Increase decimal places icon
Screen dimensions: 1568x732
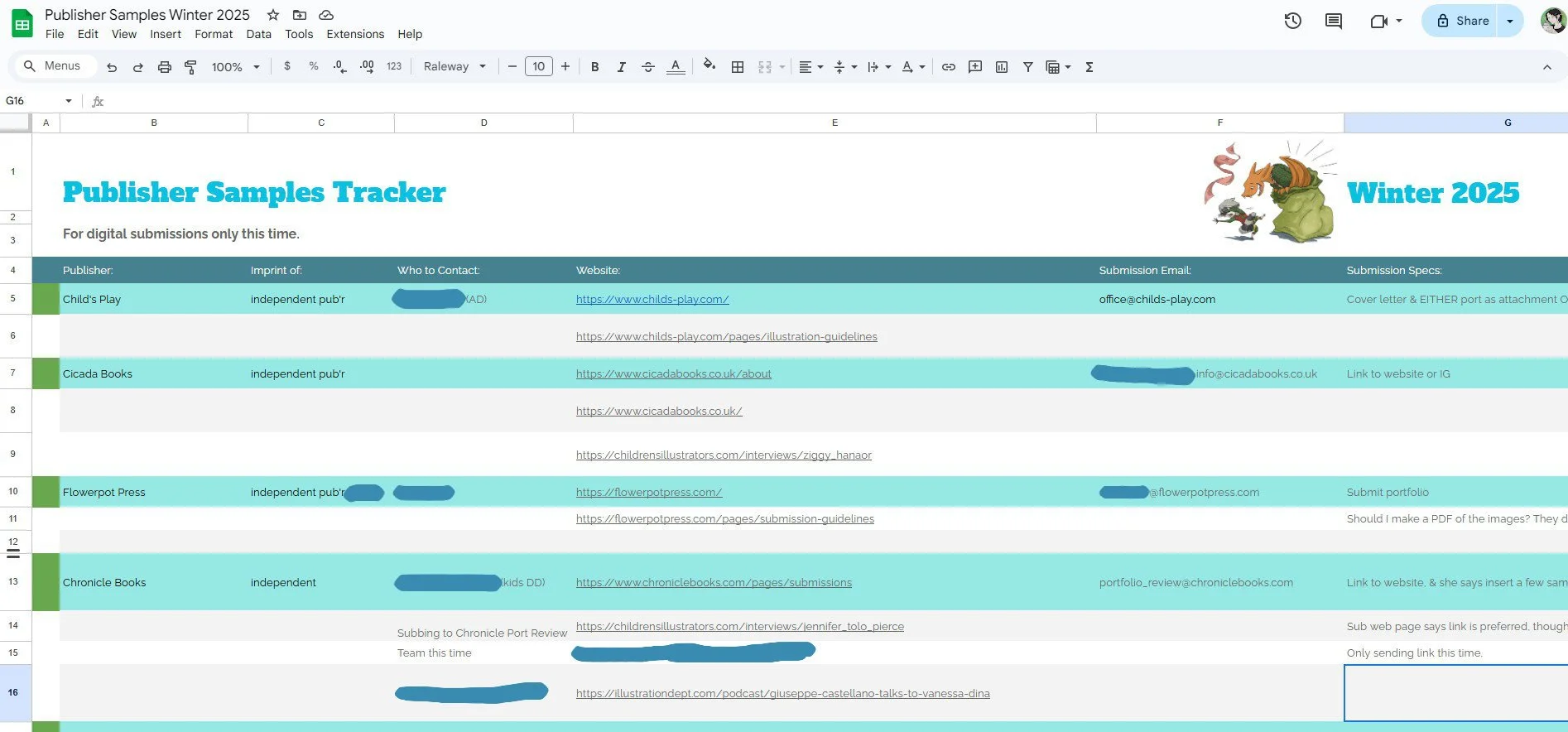pyautogui.click(x=367, y=66)
